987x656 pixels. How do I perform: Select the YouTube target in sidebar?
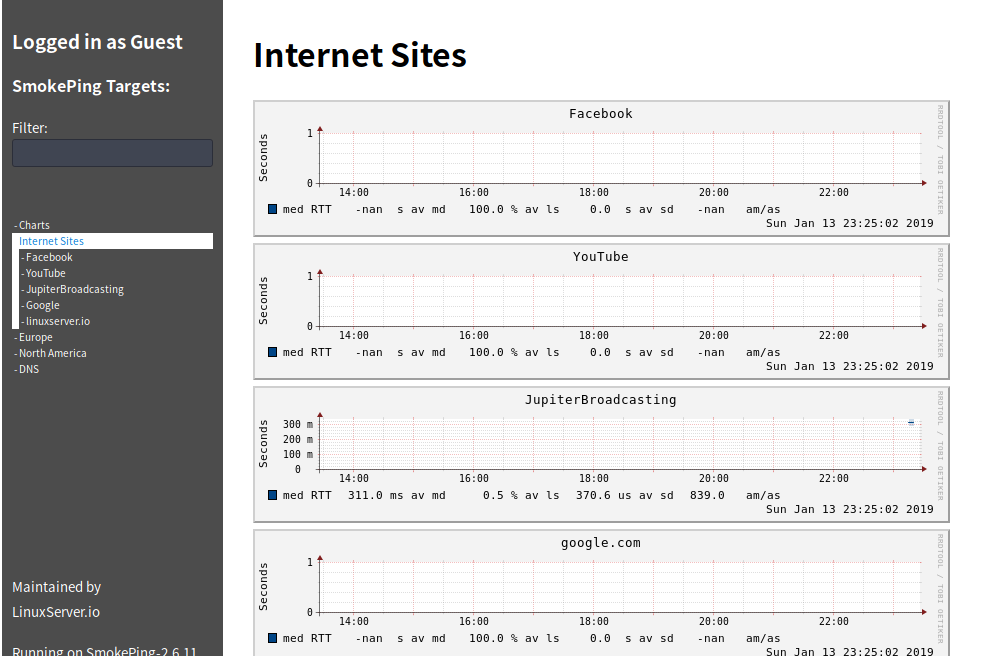[44, 272]
